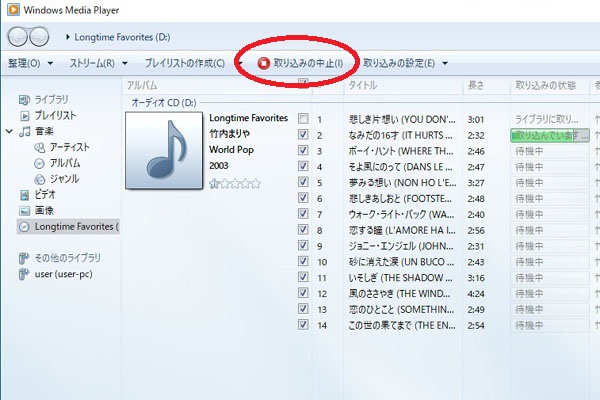Click the album art music note thumbnail
Viewport: 600px width, 400px height.
click(x=163, y=150)
